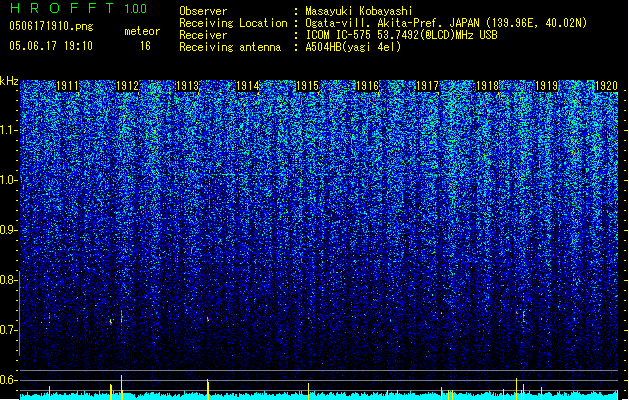Viewport: 629px width, 400px height.
Task: Click the tallest yellow power spike at 1912
Action: (122, 387)
